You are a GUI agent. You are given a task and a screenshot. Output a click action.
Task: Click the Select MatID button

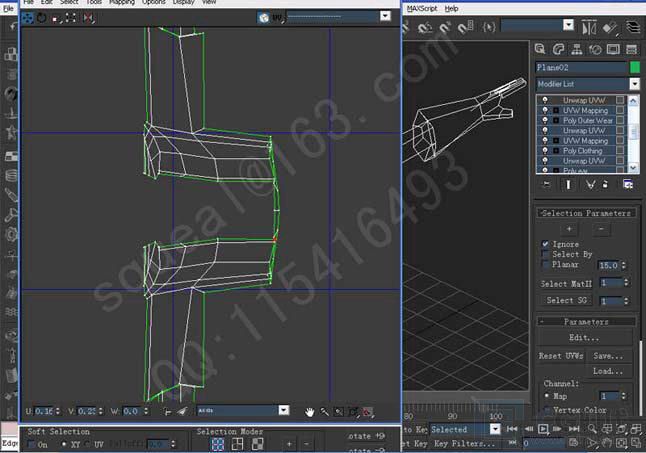tap(566, 284)
